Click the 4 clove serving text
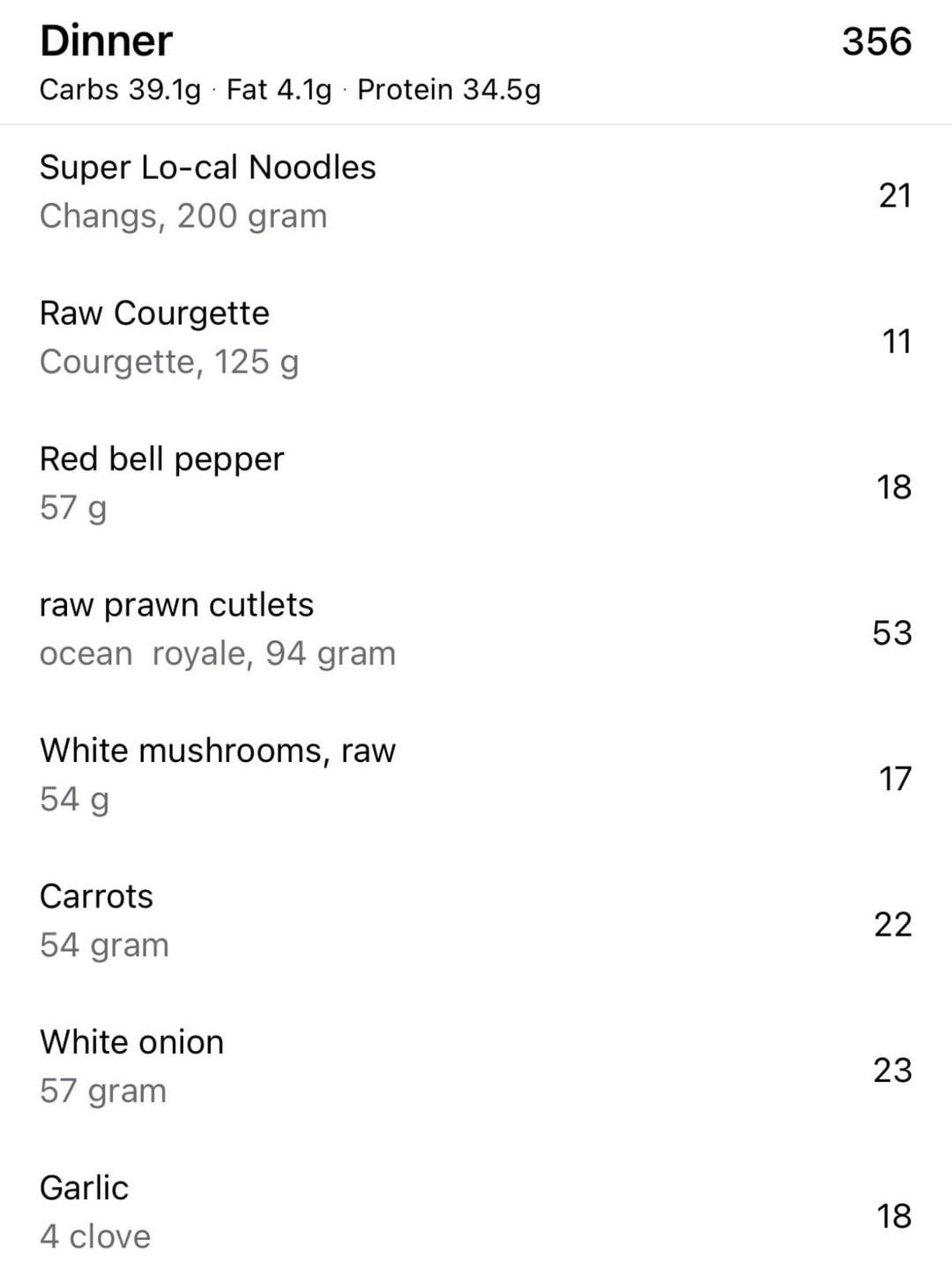Screen dimensions: 952x1269 click(95, 1236)
